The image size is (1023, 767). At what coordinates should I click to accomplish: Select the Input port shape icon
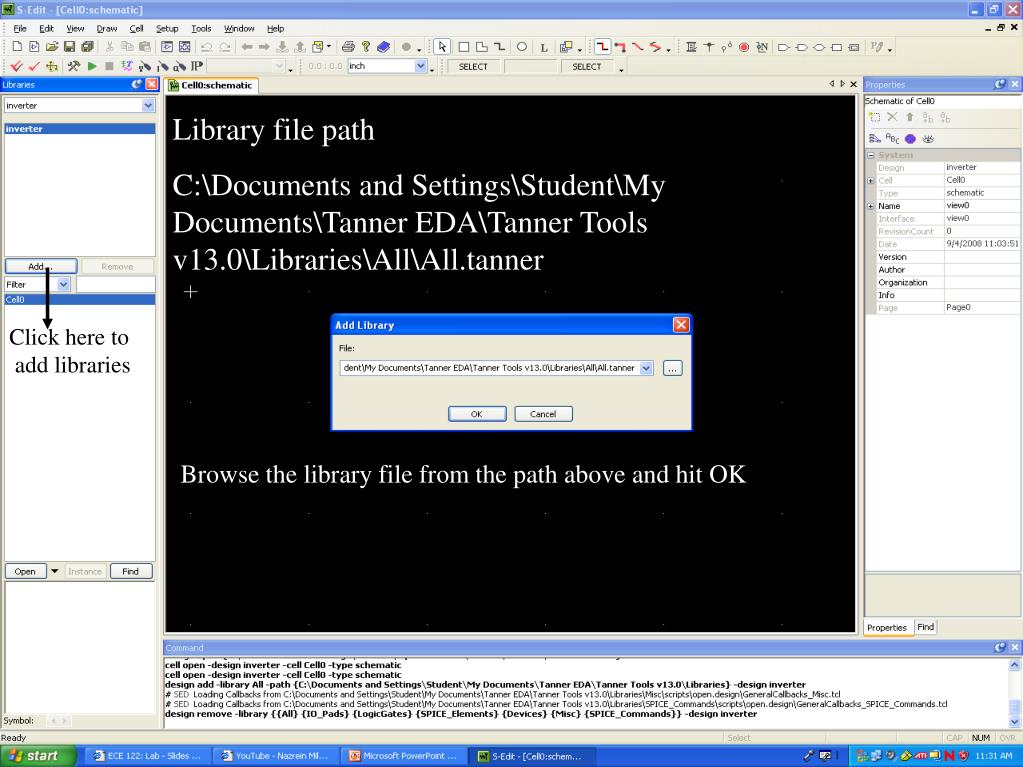point(784,47)
